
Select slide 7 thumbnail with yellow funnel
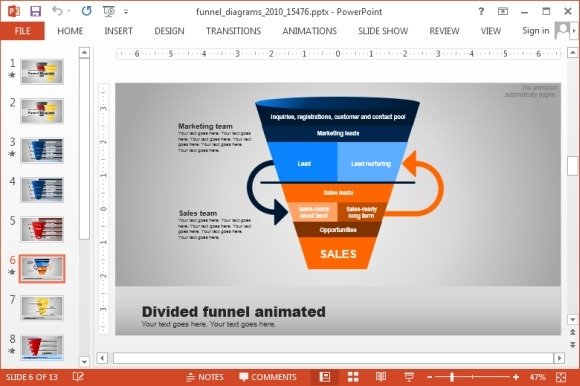(x=42, y=308)
